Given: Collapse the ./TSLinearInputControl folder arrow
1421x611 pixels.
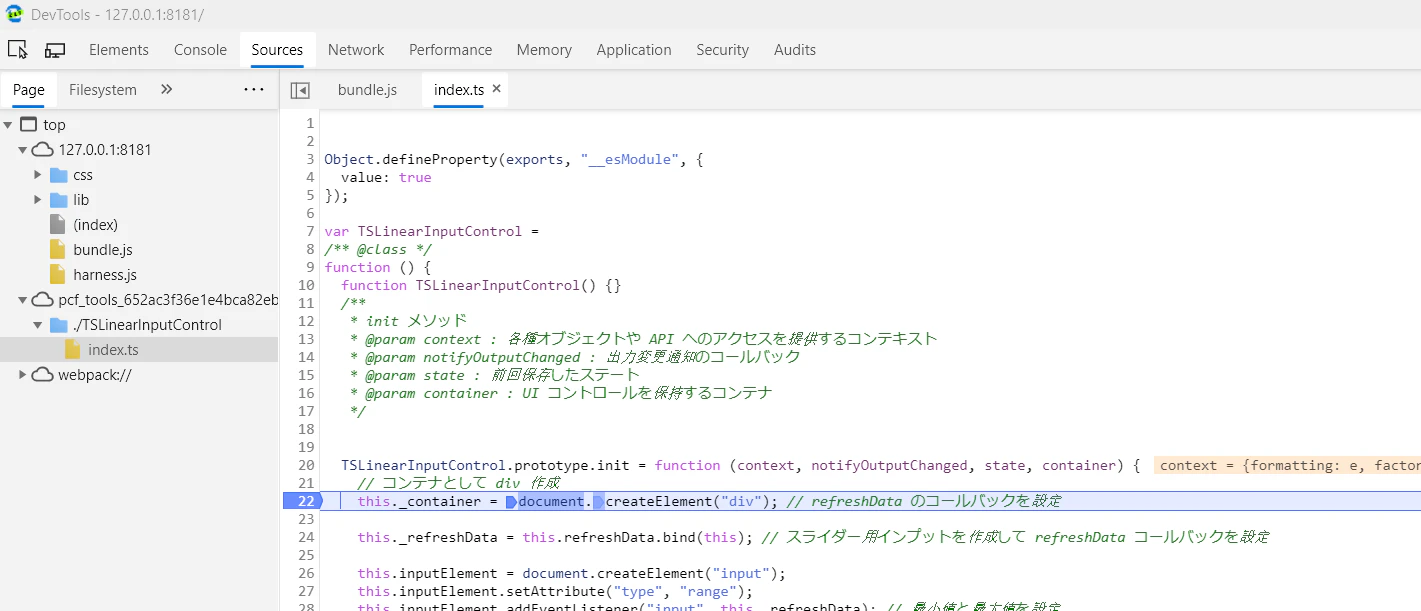Looking at the screenshot, I should pyautogui.click(x=38, y=325).
